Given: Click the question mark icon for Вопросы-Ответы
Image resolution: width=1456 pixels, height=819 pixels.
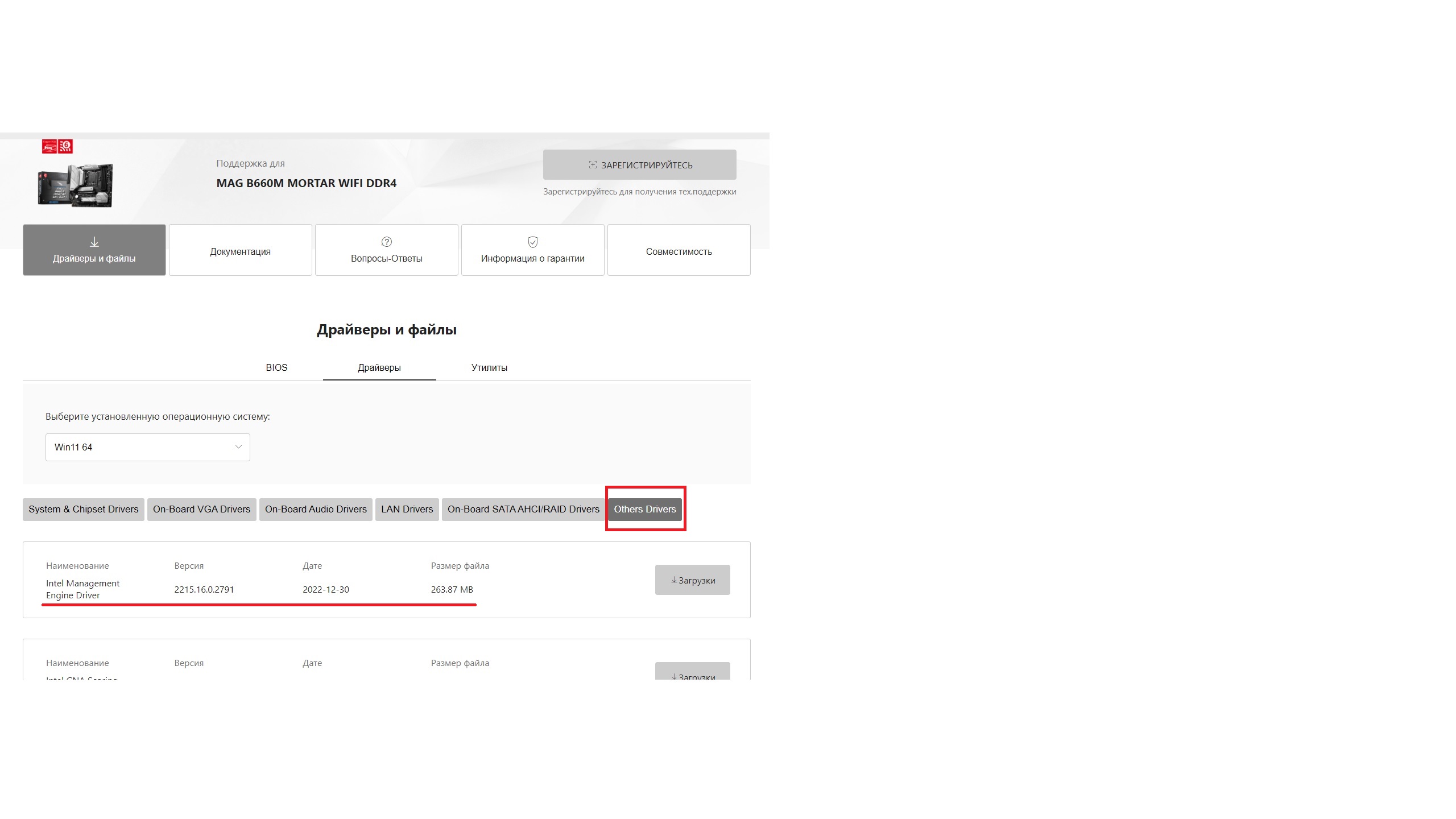Looking at the screenshot, I should coord(387,242).
